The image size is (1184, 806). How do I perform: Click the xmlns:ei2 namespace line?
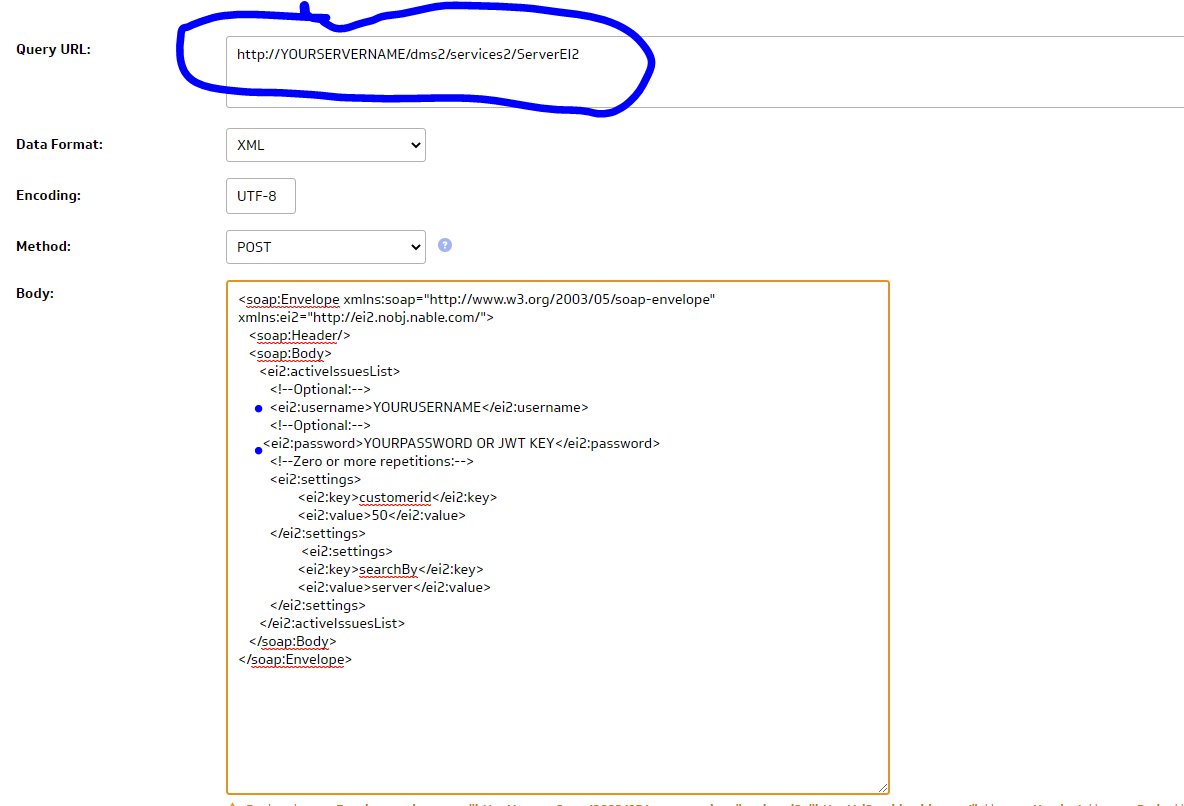click(366, 318)
